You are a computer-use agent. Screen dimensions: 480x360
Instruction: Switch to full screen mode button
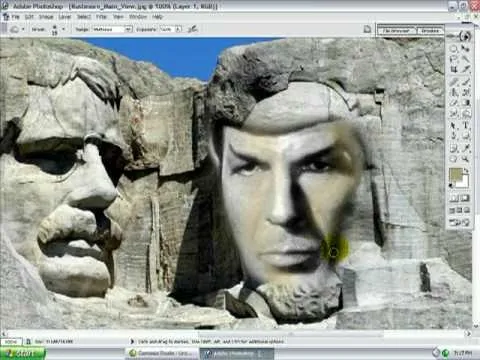467,210
